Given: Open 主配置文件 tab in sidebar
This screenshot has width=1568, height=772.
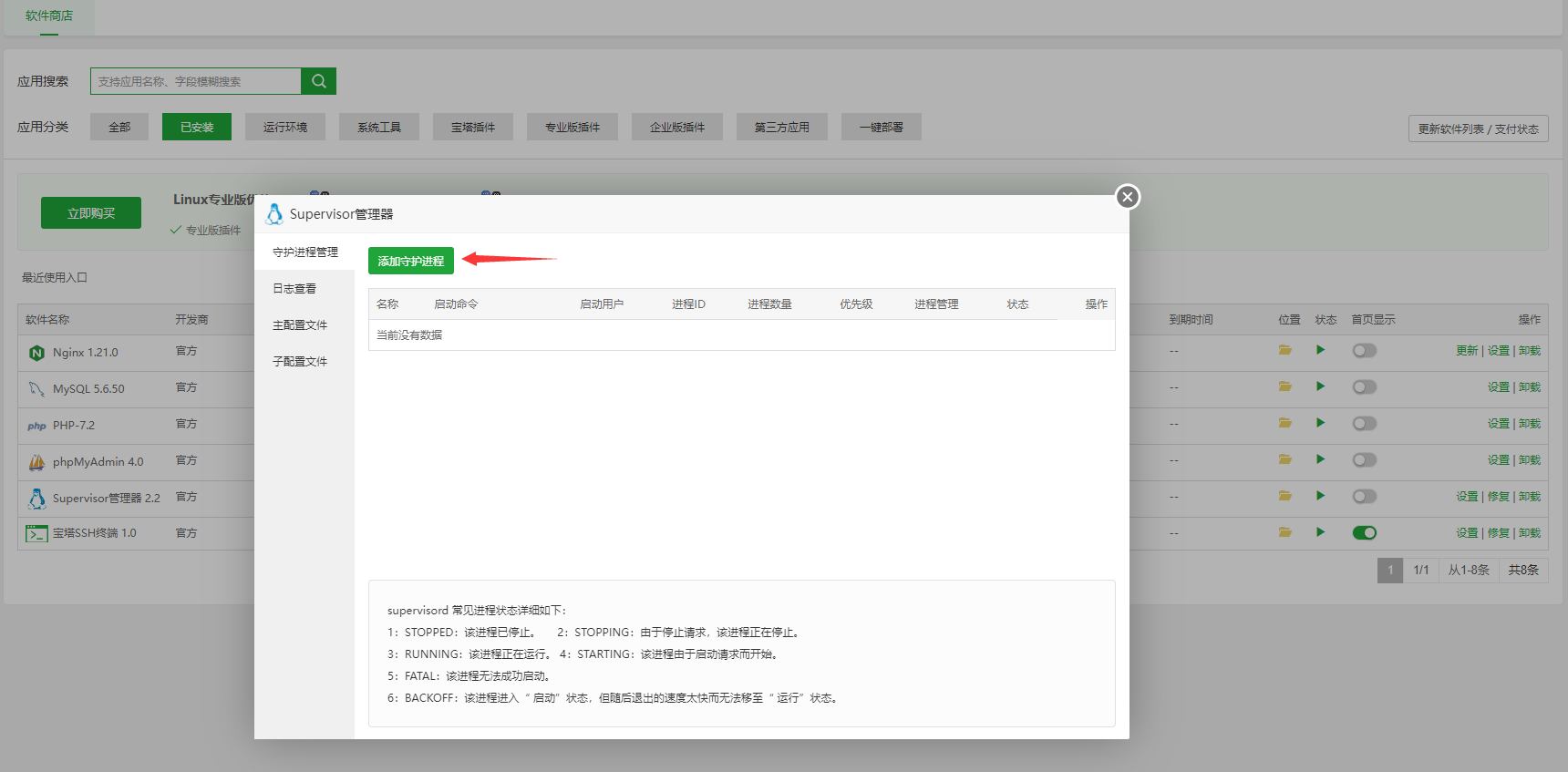Looking at the screenshot, I should pyautogui.click(x=300, y=325).
